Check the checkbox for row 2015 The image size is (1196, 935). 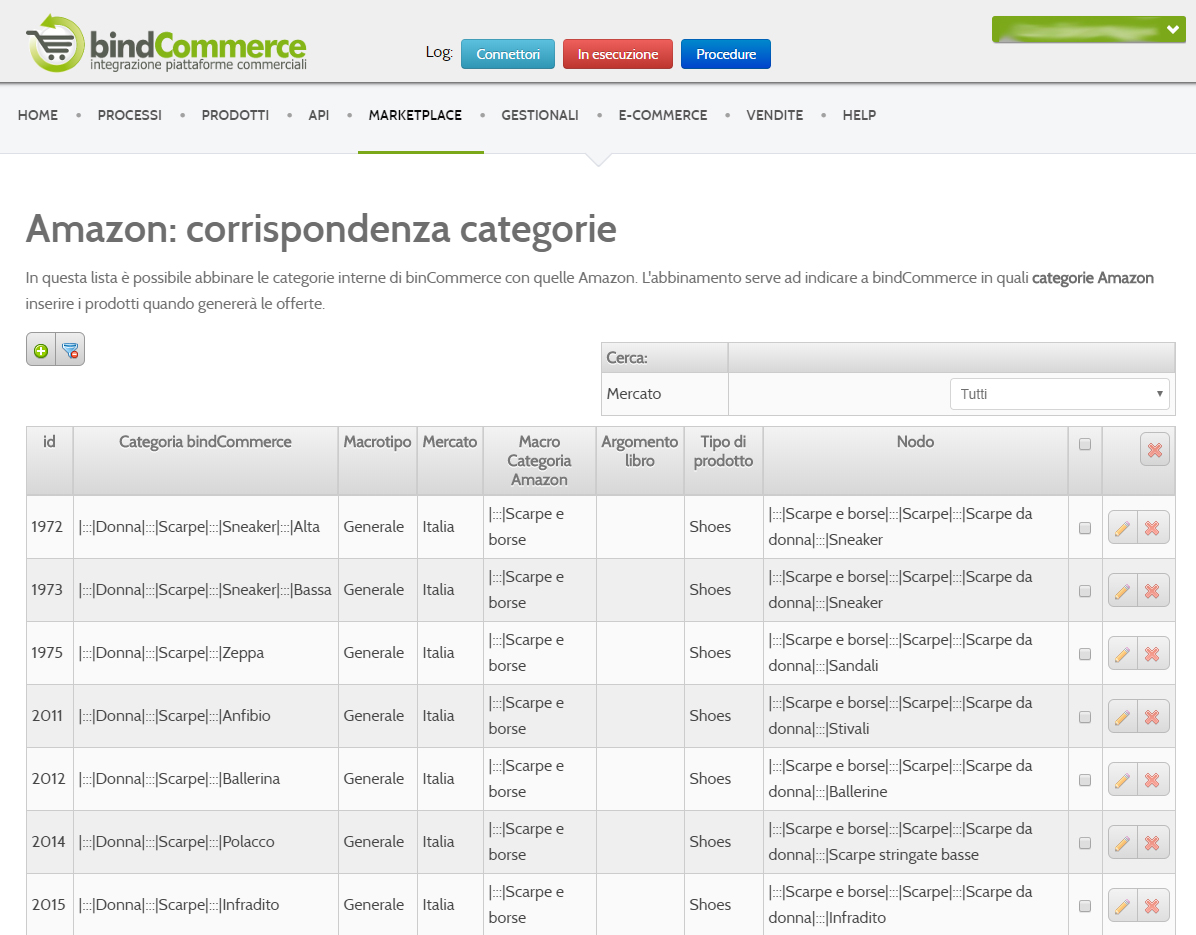pyautogui.click(x=1085, y=906)
